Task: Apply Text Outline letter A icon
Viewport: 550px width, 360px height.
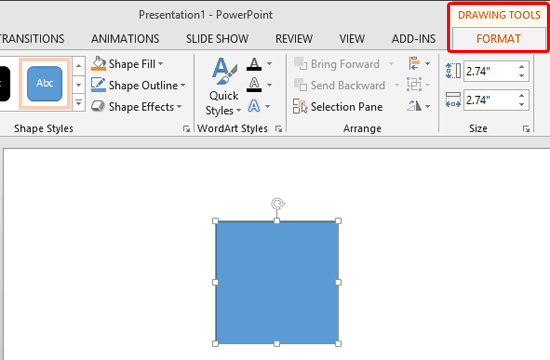Action: (x=254, y=85)
